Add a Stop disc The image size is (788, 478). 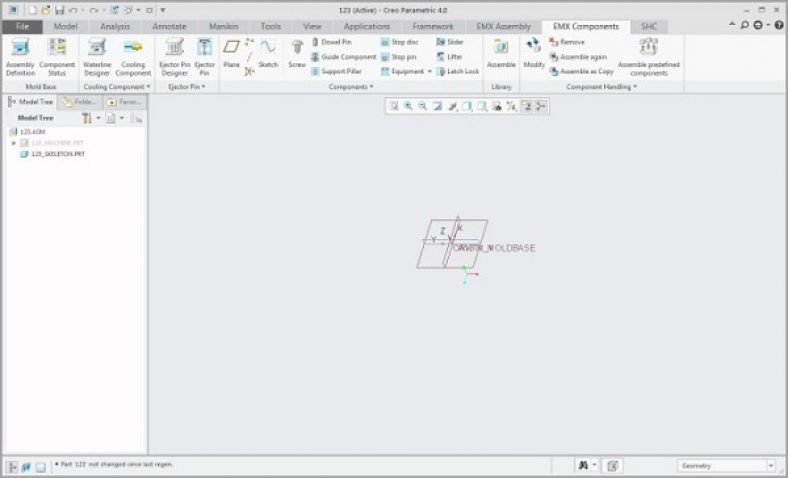coord(400,42)
